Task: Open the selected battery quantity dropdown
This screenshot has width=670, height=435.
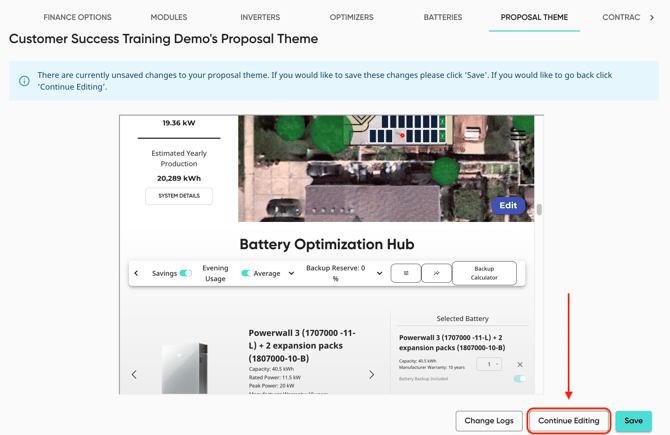Action: pos(489,364)
